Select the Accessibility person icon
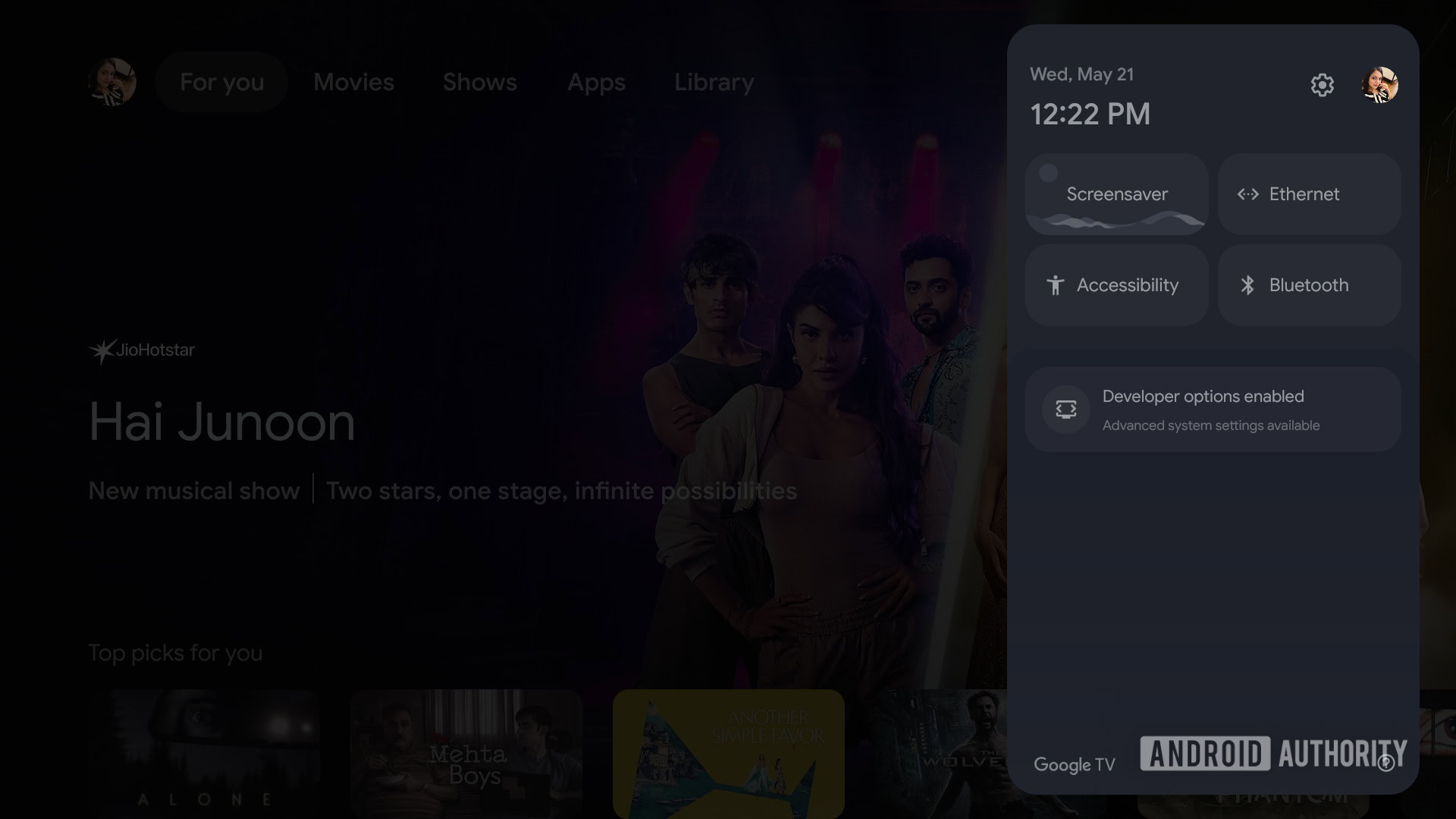The height and width of the screenshot is (819, 1456). click(x=1055, y=285)
